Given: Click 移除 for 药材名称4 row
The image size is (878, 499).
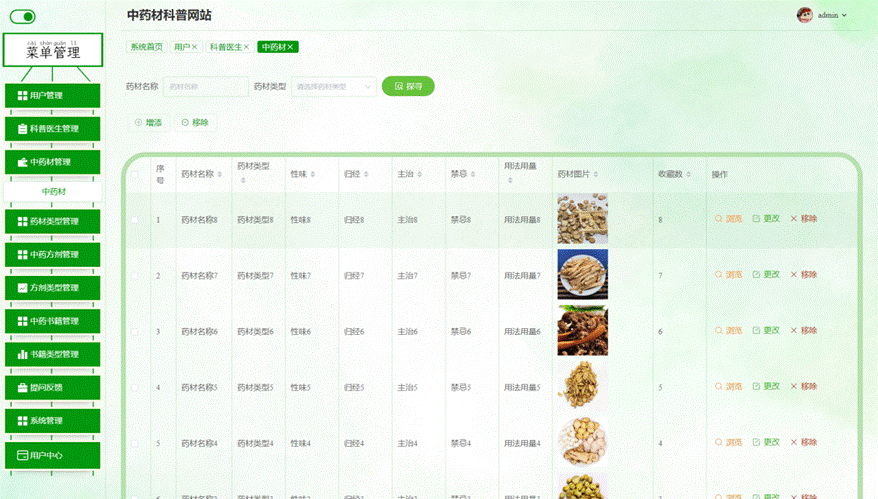Looking at the screenshot, I should click(804, 442).
